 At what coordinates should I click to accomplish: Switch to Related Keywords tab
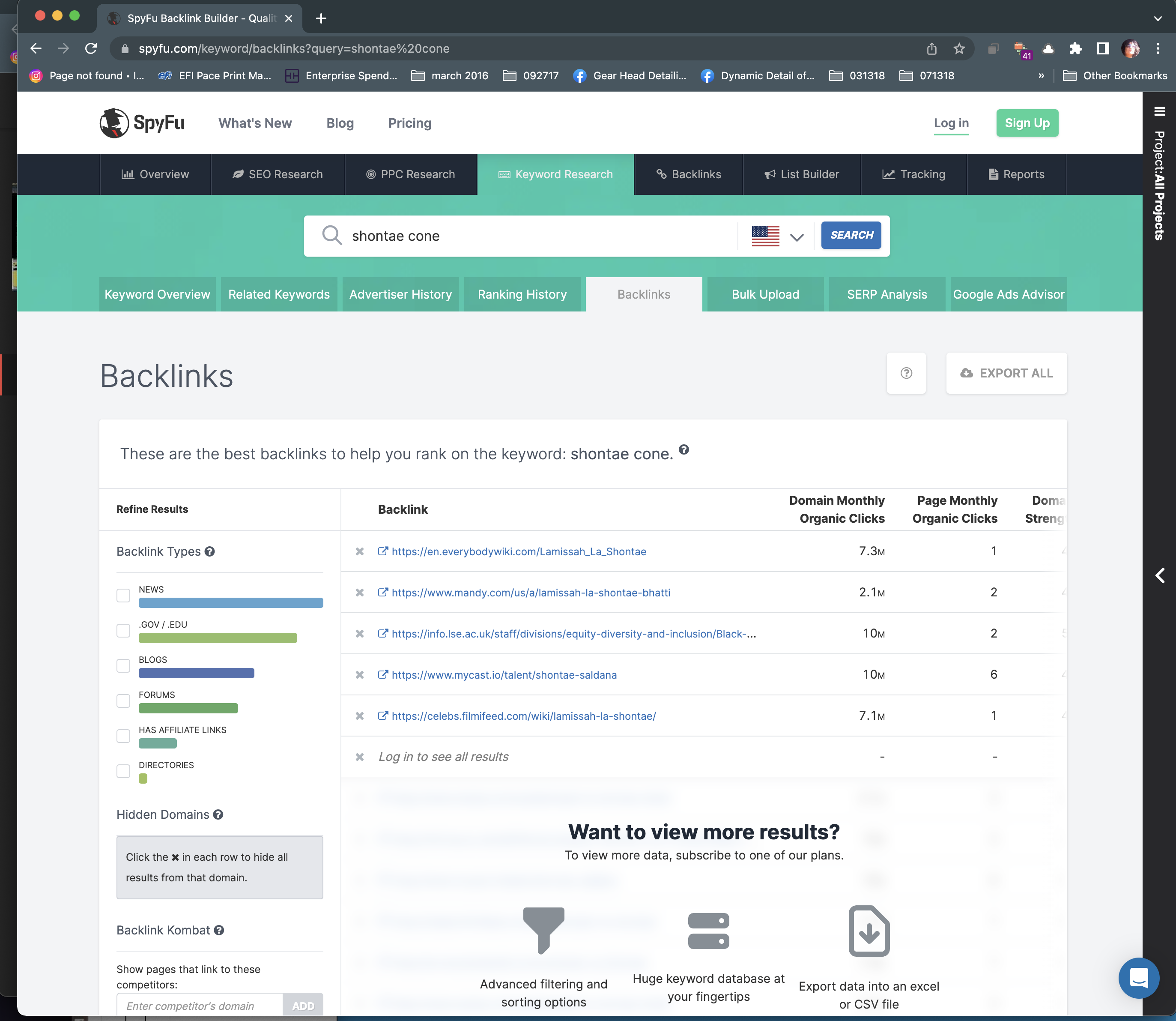279,295
